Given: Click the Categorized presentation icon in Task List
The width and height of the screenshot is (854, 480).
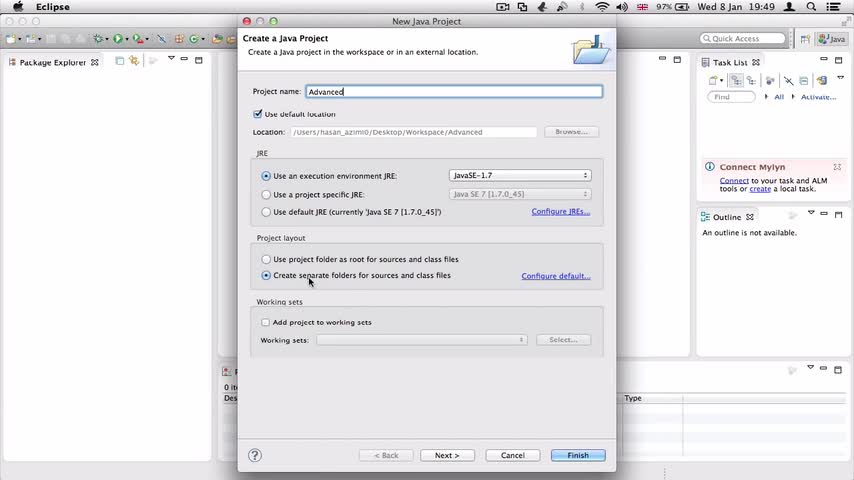Looking at the screenshot, I should (x=736, y=81).
